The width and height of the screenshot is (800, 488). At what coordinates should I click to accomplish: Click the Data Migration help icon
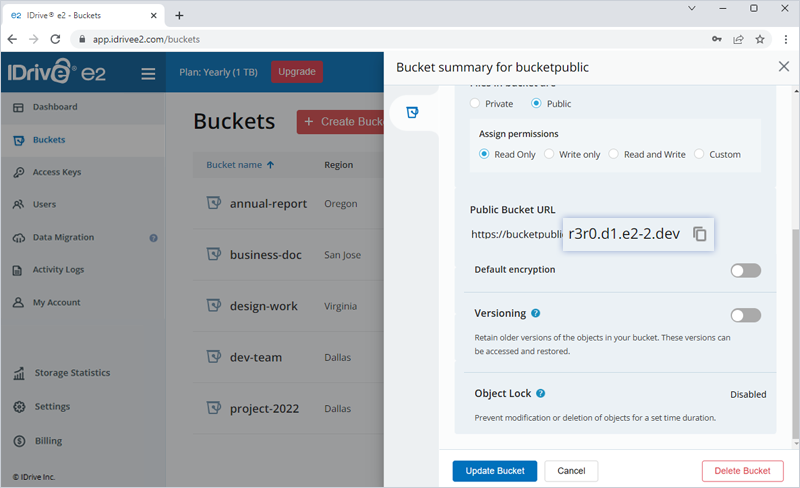[153, 238]
